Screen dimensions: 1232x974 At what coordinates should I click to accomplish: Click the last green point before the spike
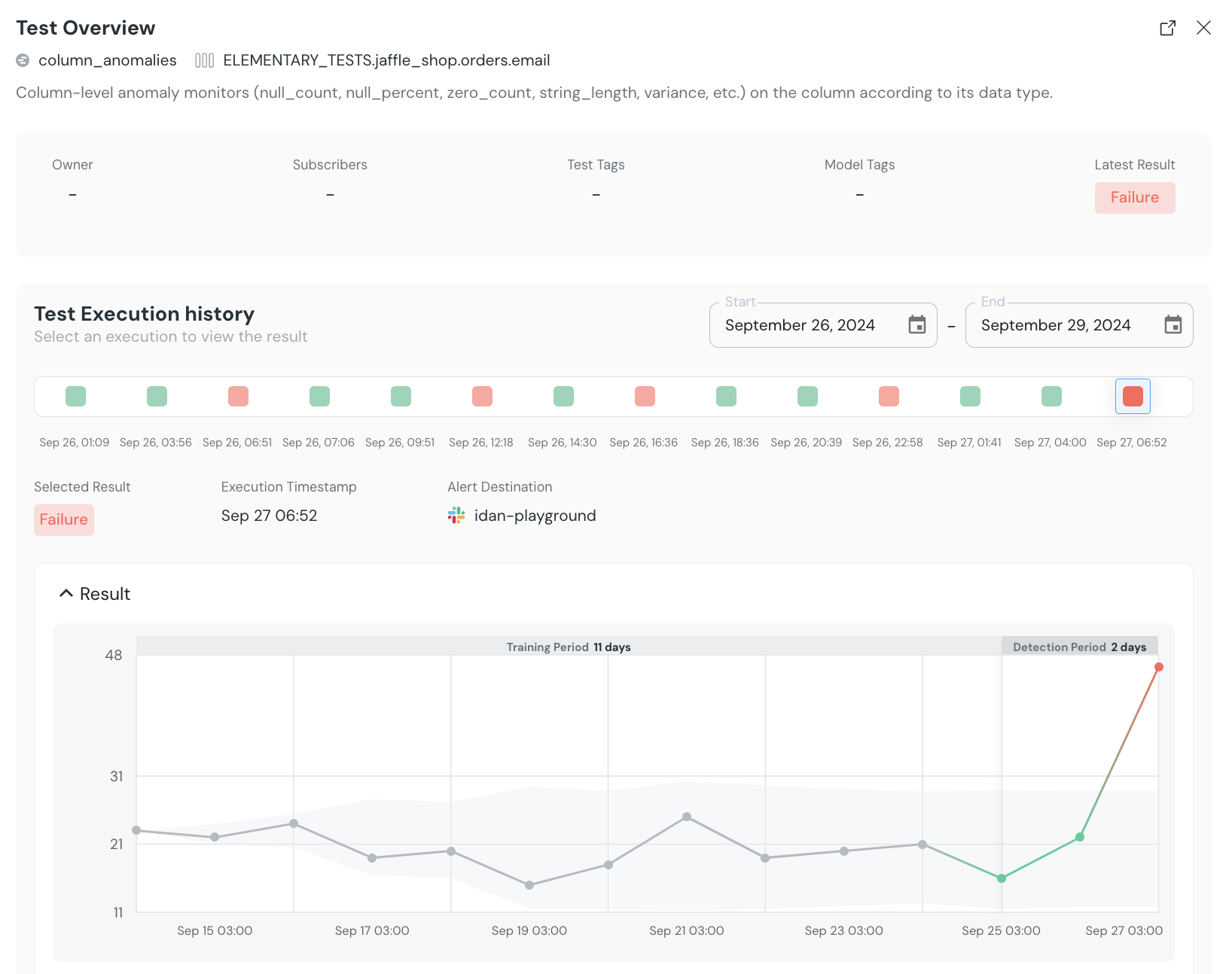click(1080, 837)
